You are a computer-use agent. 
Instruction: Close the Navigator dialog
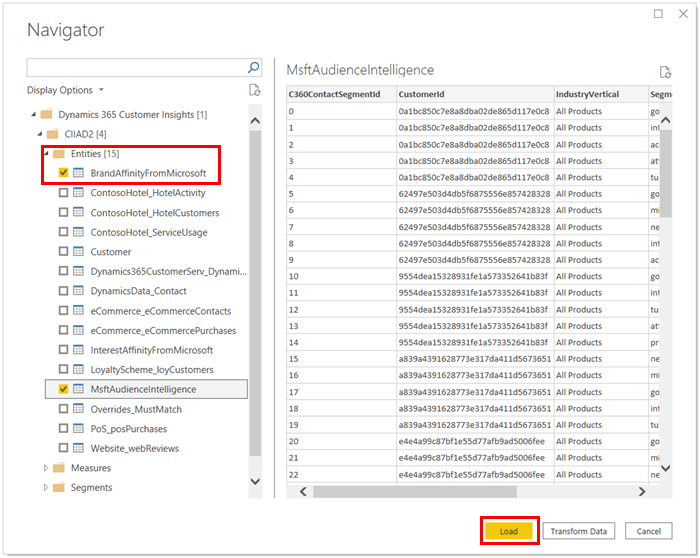tap(683, 14)
